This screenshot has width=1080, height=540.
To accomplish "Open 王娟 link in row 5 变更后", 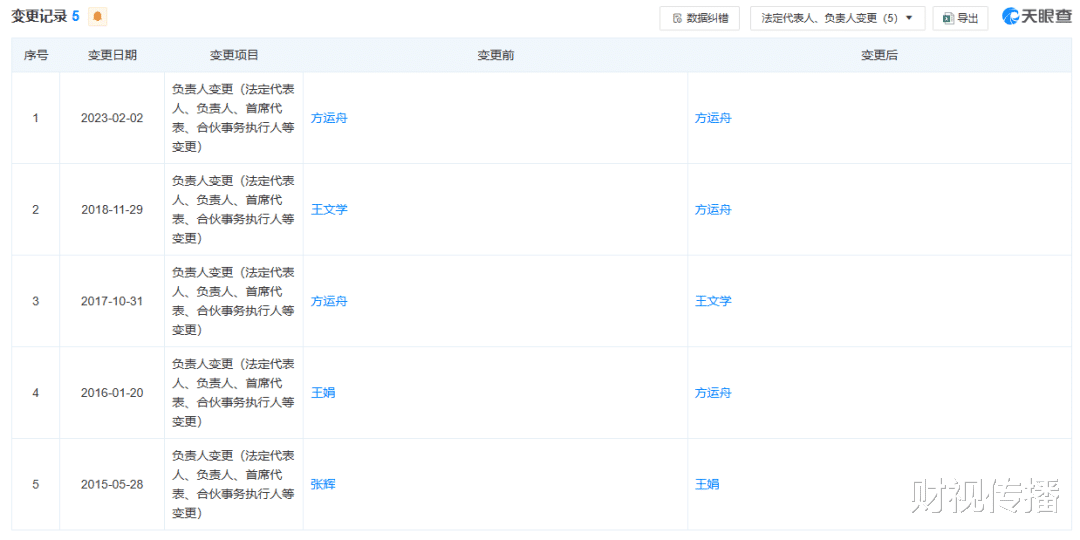I will click(707, 484).
